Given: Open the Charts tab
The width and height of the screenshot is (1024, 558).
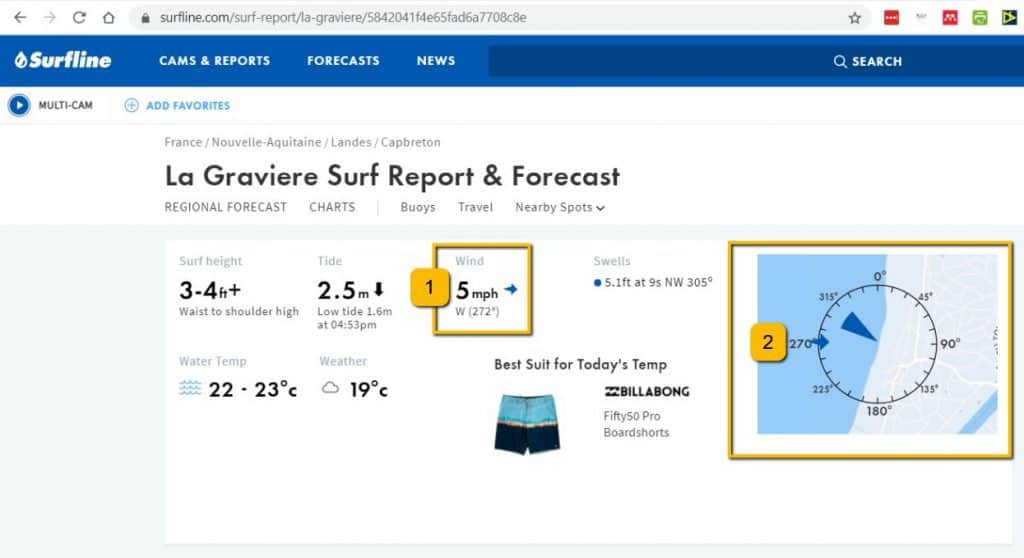Looking at the screenshot, I should click(x=332, y=207).
